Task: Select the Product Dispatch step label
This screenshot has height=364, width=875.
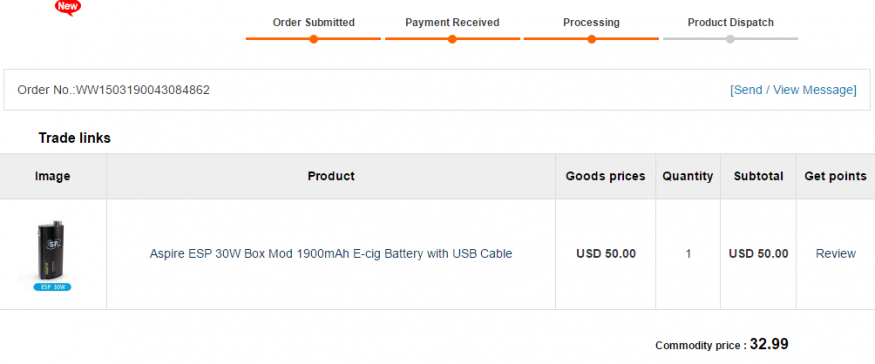Action: click(x=730, y=23)
